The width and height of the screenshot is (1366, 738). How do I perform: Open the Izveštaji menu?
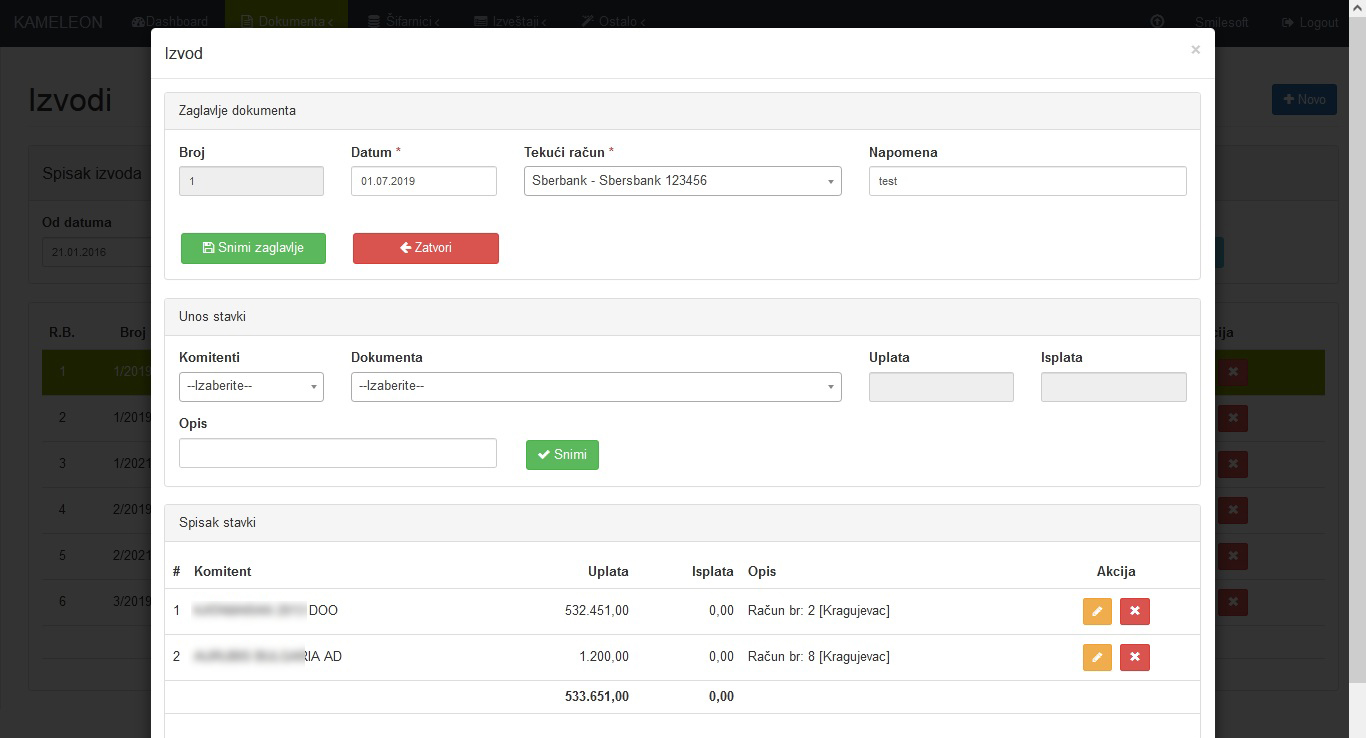(x=510, y=22)
